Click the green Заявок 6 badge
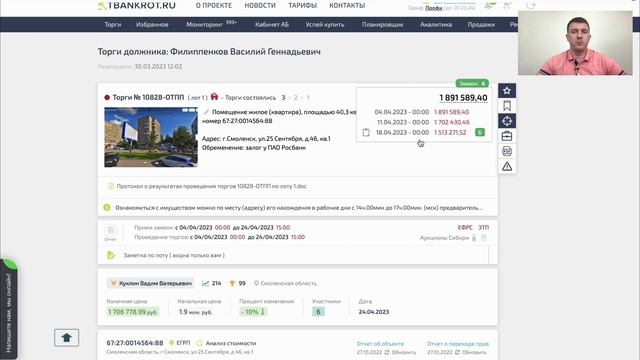Image resolution: width=640 pixels, height=360 pixels. tap(472, 83)
